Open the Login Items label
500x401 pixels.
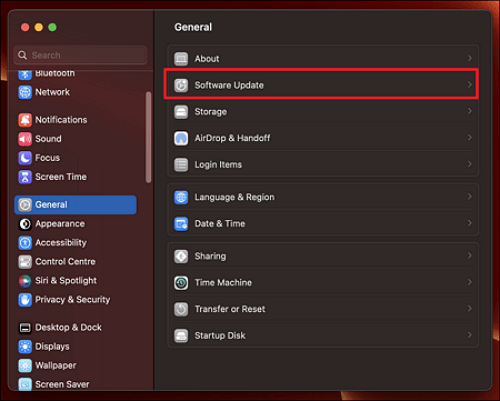click(218, 165)
